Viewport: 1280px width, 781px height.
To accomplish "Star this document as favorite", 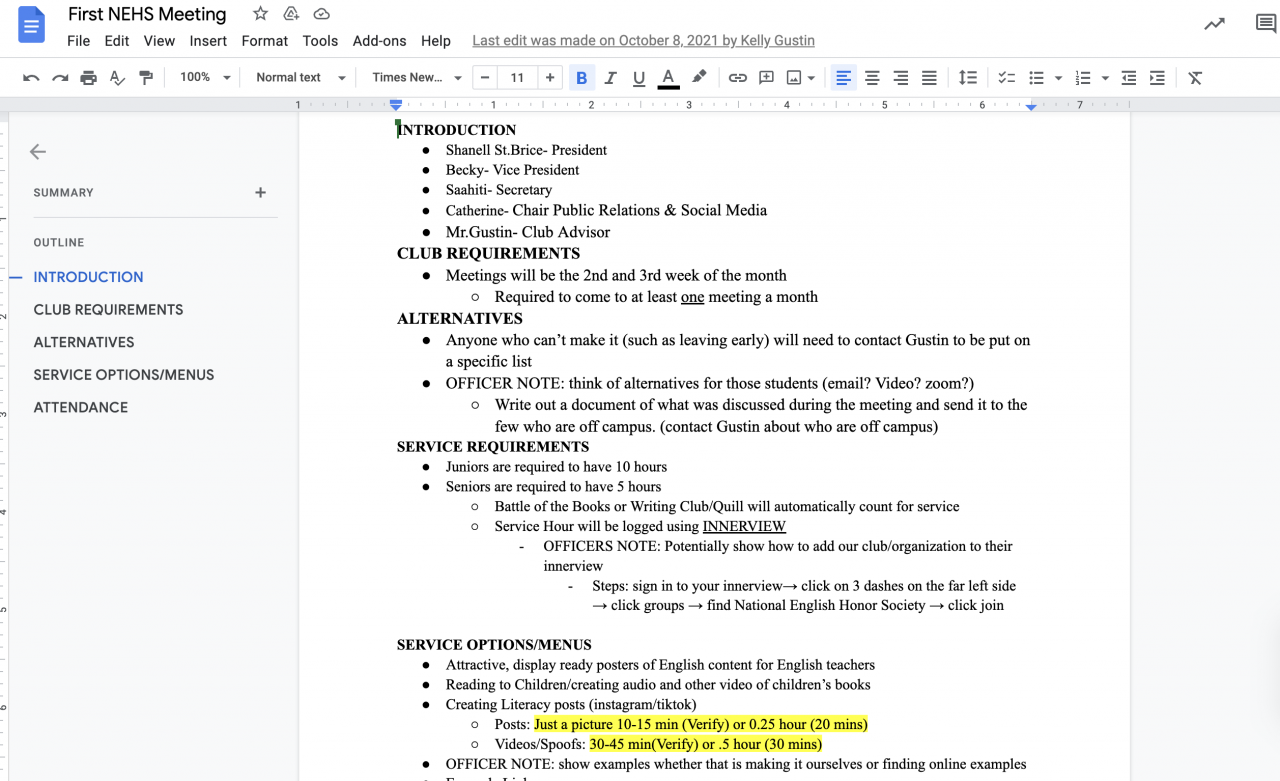I will pos(260,14).
